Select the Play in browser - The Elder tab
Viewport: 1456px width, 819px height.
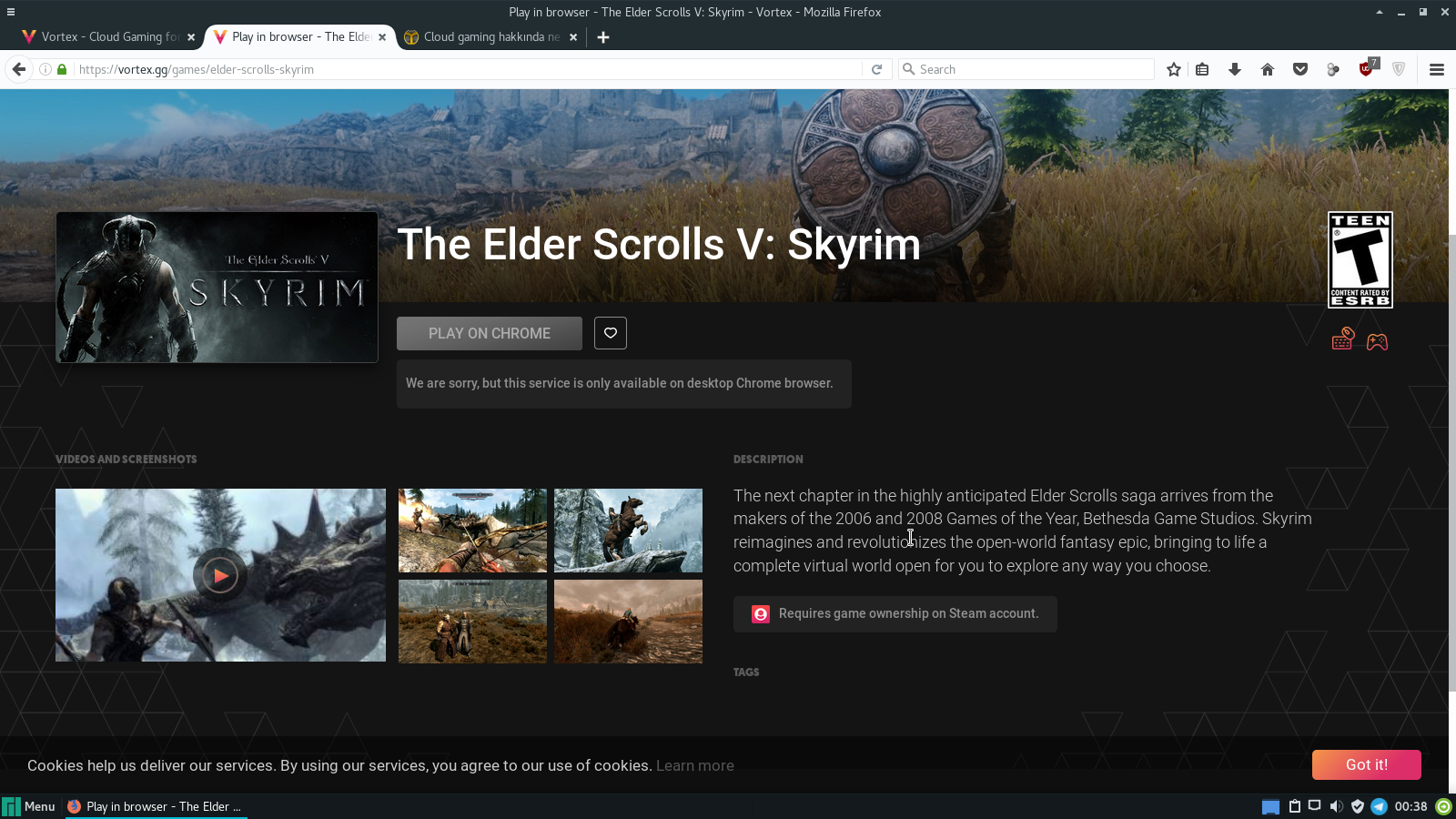[300, 37]
